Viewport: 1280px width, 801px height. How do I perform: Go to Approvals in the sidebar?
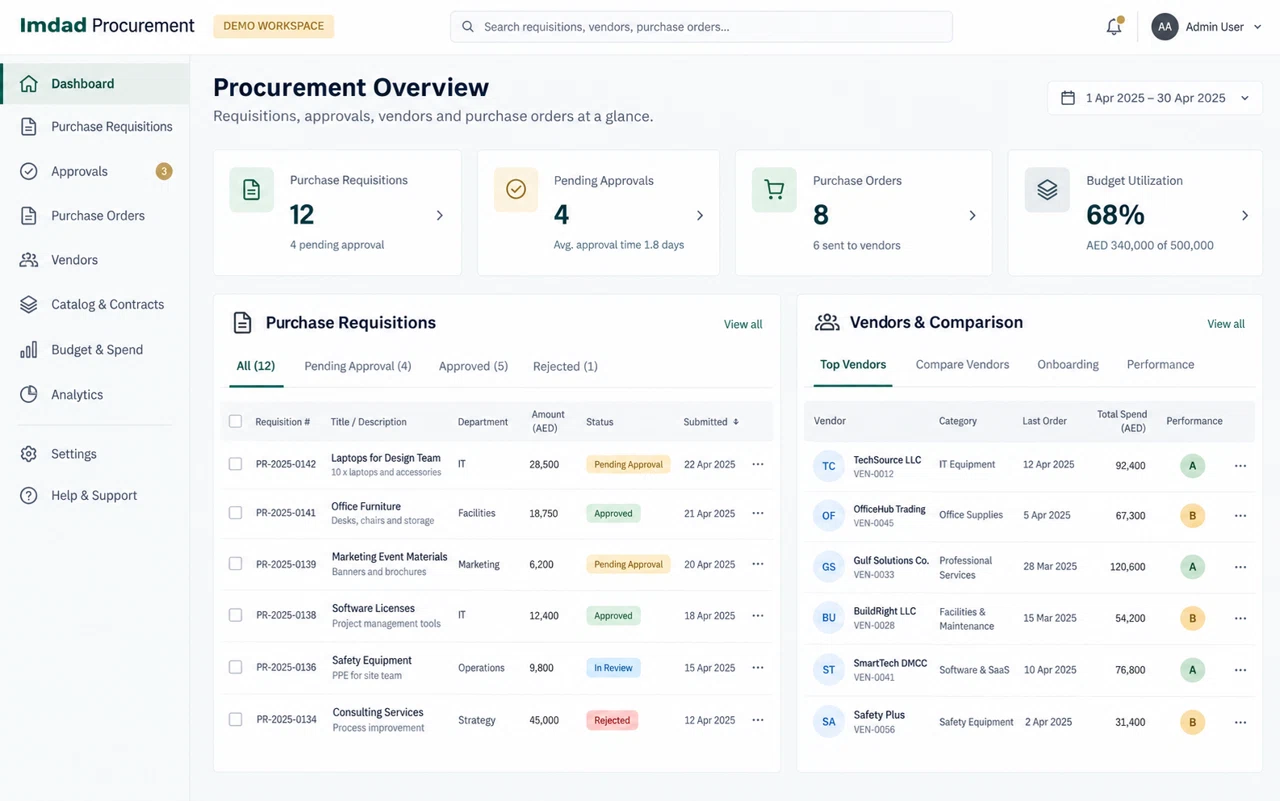tap(95, 172)
